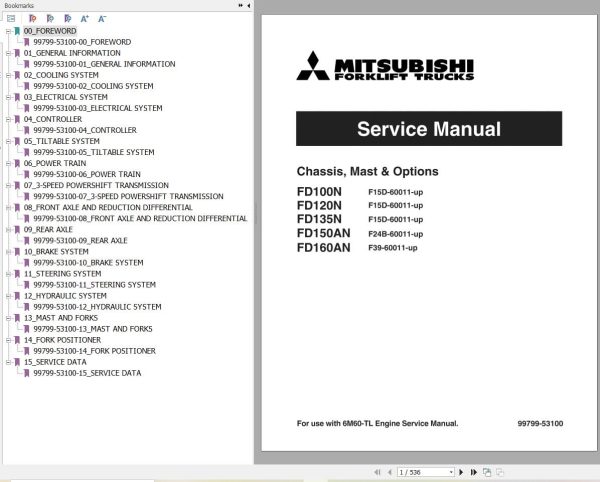Decrease bookmark text size with A- icon
600x482 pixels.
(x=102, y=18)
